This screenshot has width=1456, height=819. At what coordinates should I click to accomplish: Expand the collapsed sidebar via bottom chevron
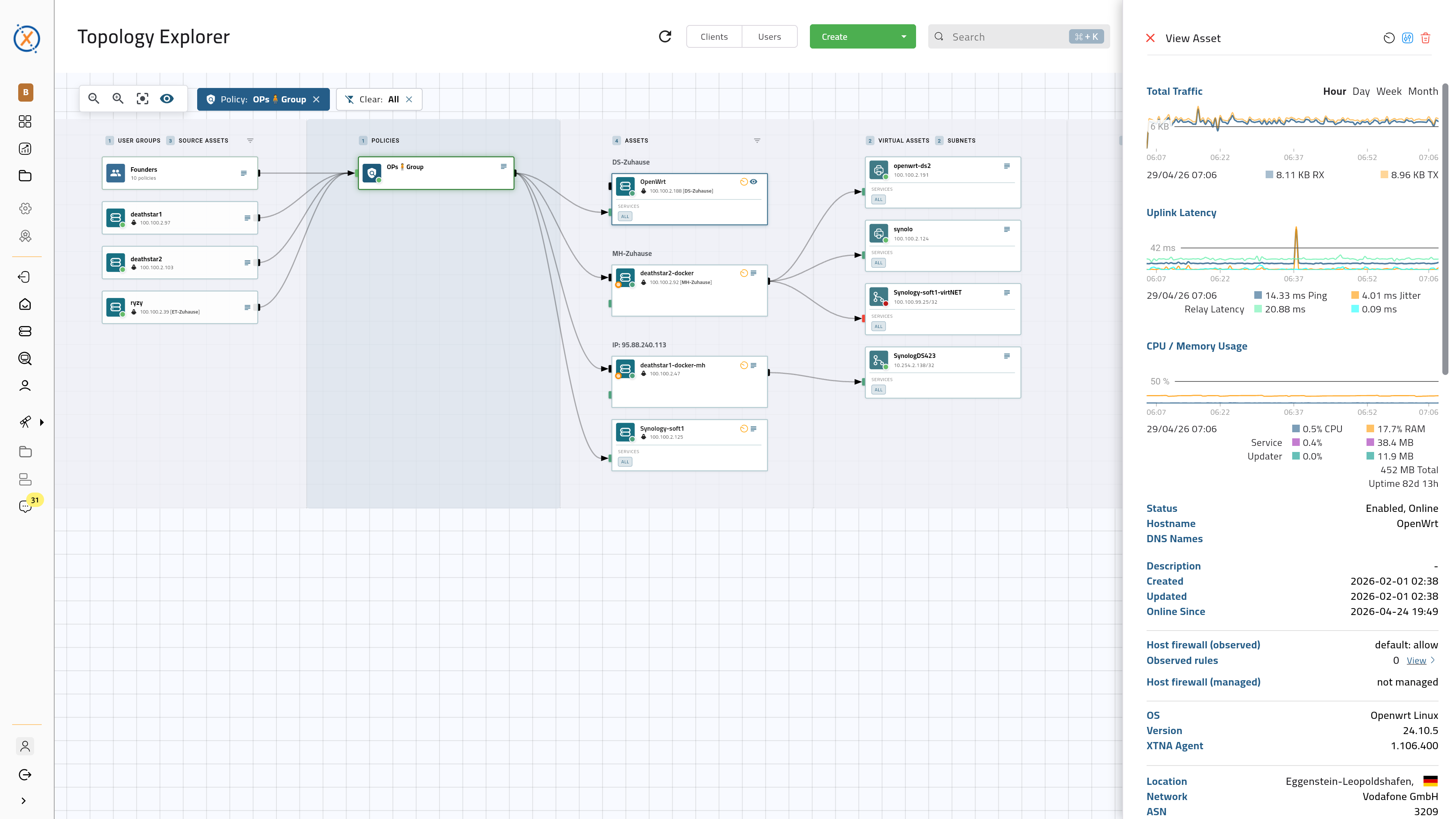(25, 800)
